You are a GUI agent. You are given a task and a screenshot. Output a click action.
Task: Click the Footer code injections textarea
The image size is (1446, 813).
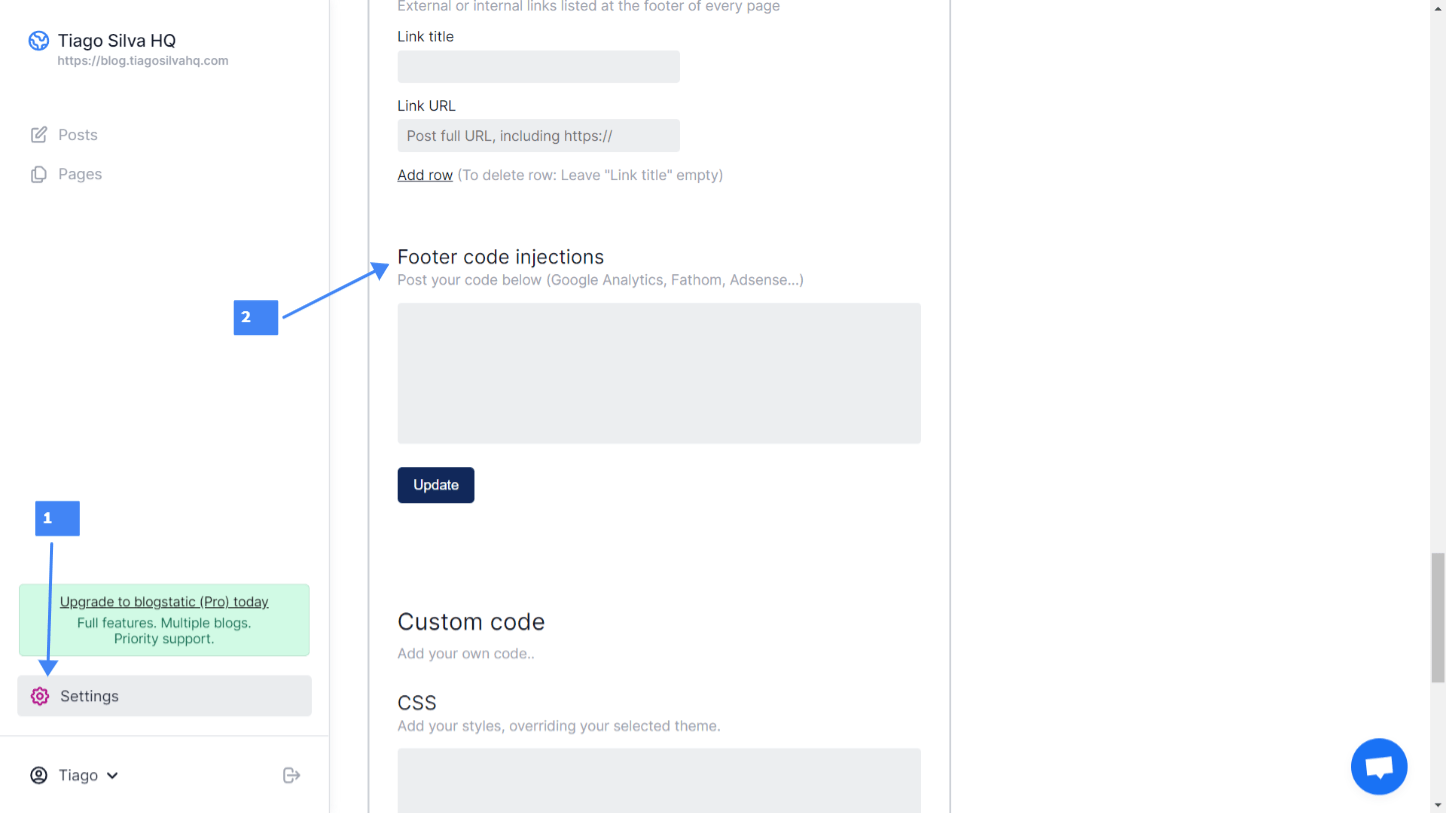click(x=658, y=372)
